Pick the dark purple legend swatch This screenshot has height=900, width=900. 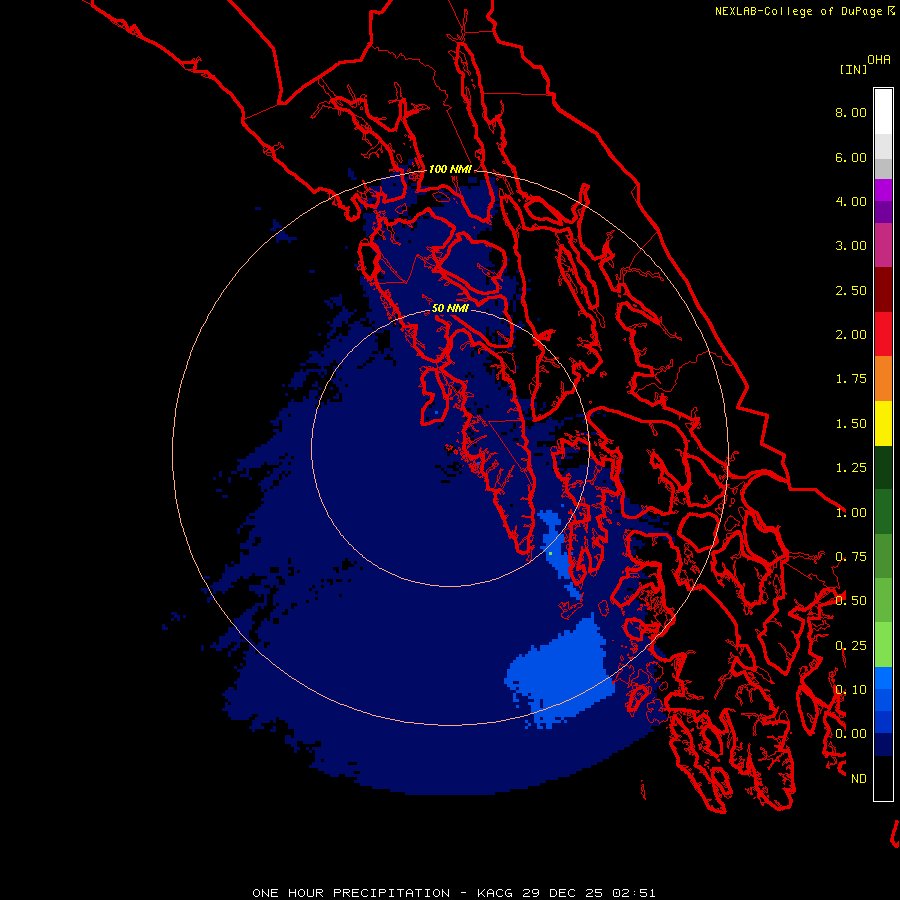click(883, 212)
